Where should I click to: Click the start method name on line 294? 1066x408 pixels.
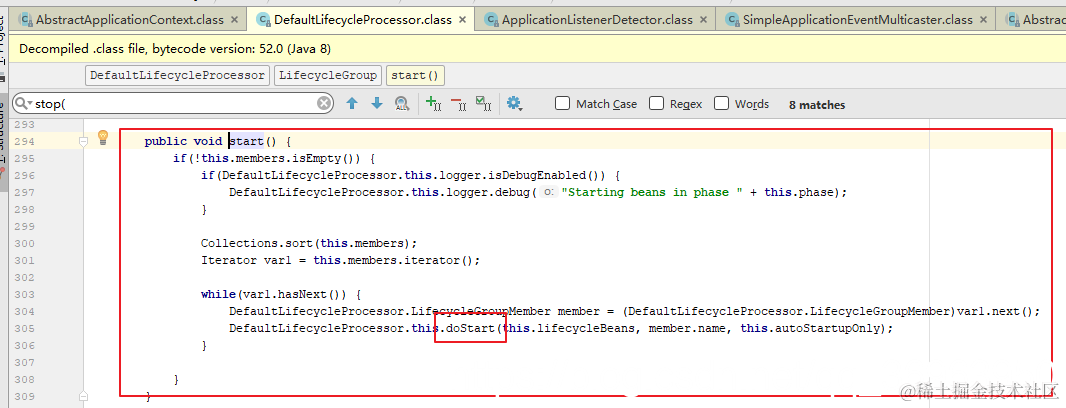(246, 141)
